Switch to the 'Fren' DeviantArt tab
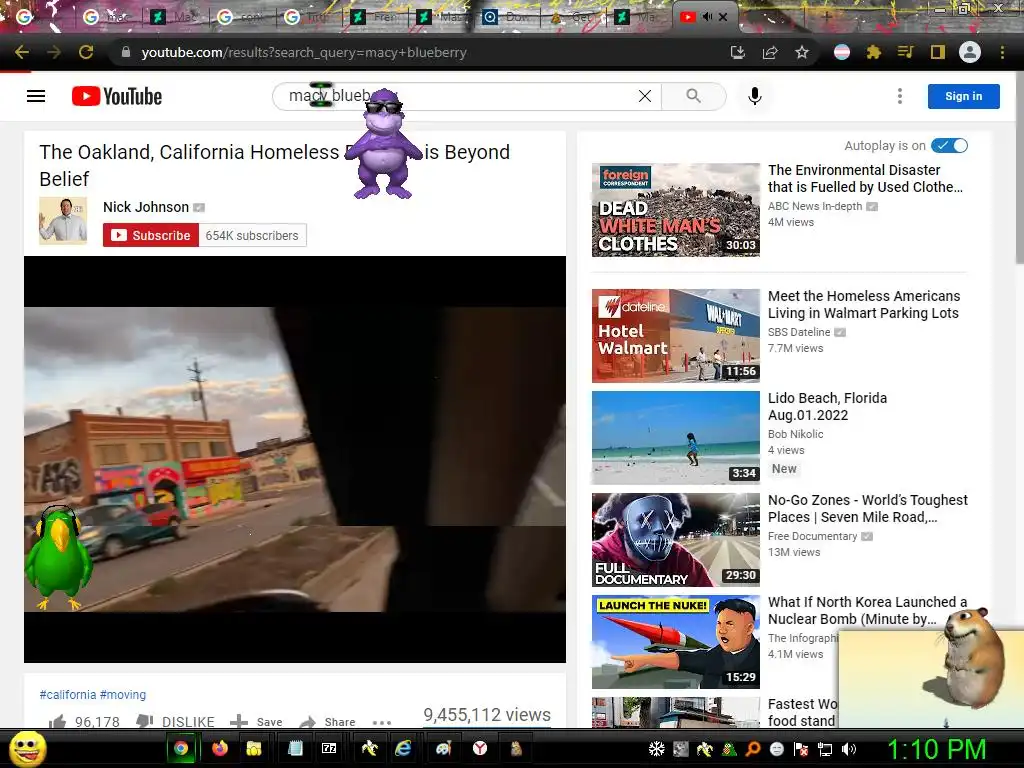Screen dimensions: 1024x768 [x=376, y=17]
